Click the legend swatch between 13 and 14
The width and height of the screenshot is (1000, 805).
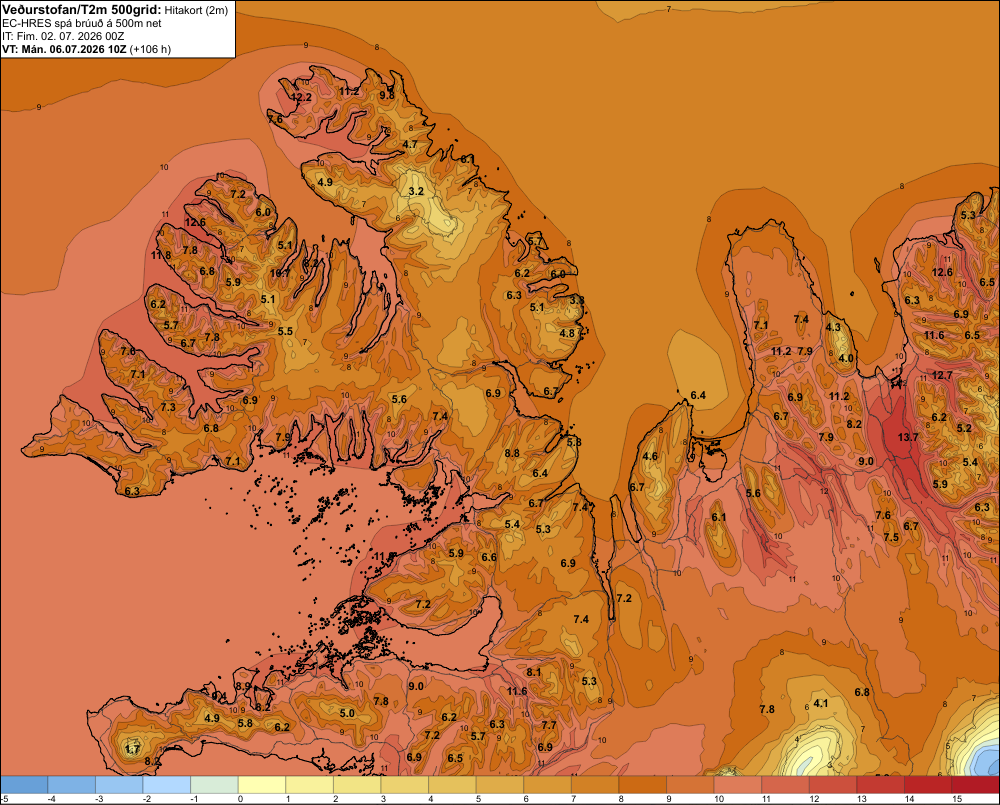click(880, 785)
